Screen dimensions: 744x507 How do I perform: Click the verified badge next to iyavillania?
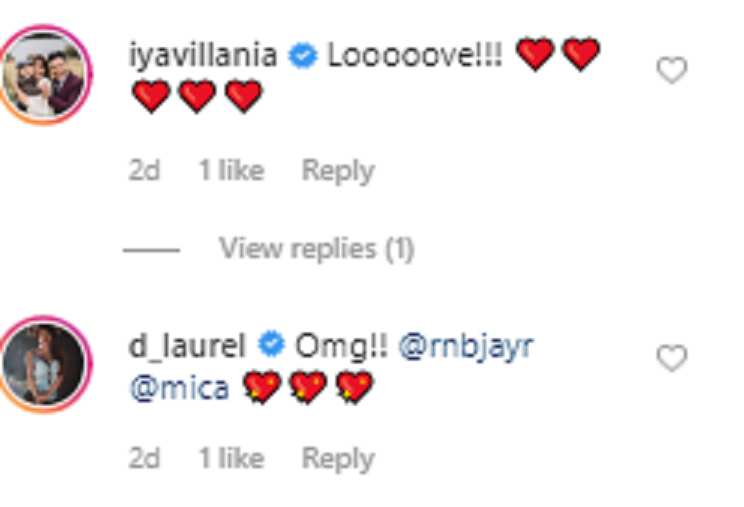coord(303,55)
